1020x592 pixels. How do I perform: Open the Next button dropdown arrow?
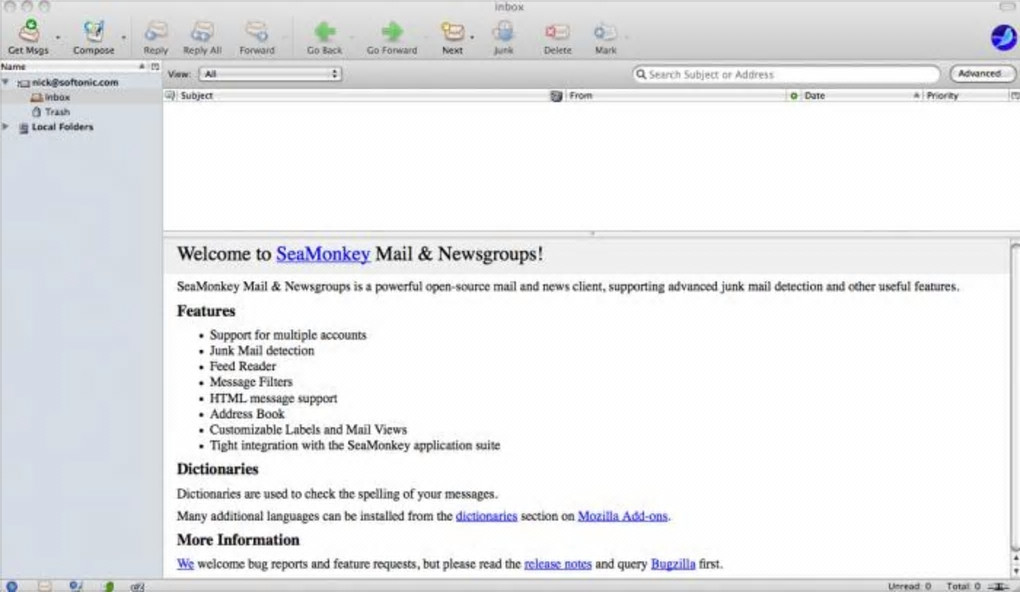coord(472,37)
